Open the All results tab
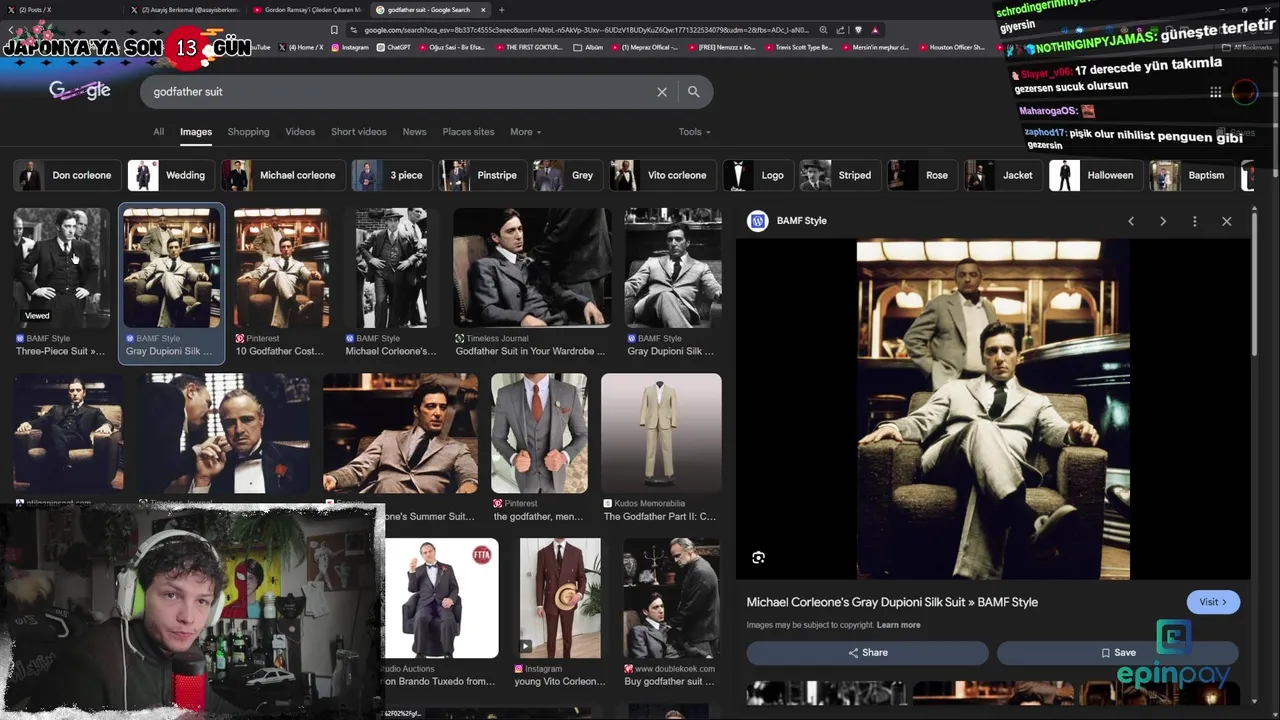This screenshot has width=1280, height=720. [158, 132]
